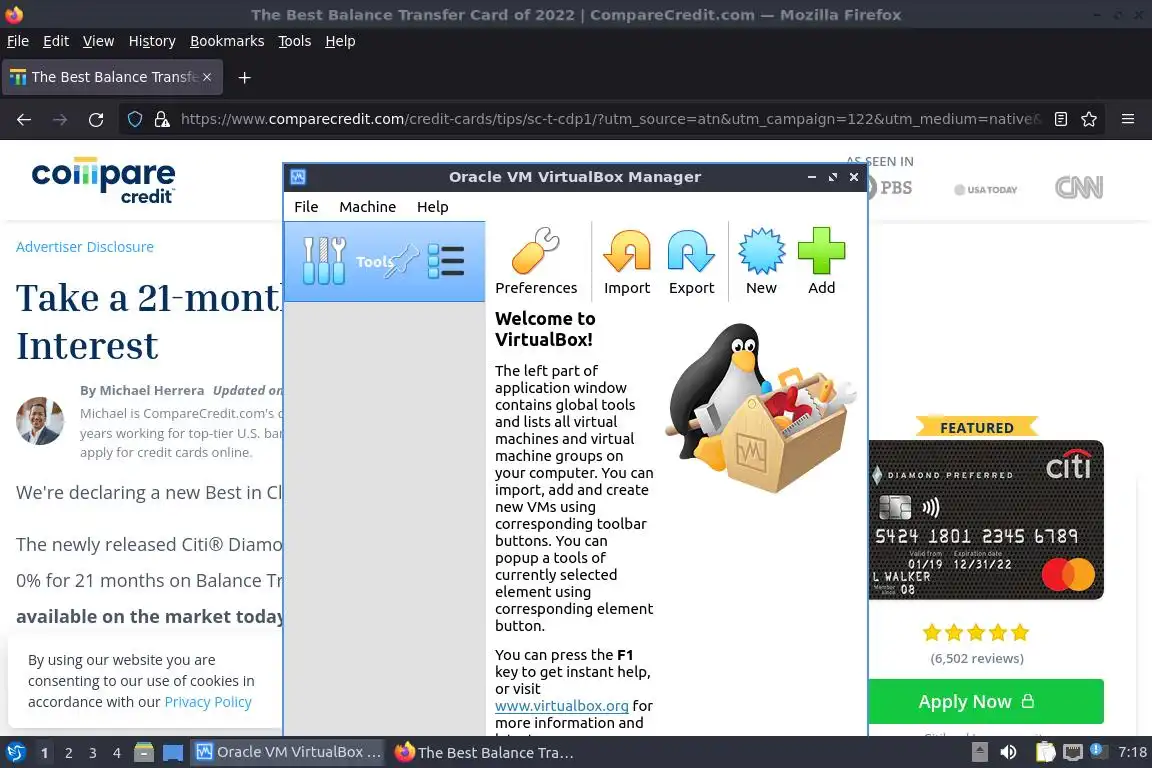Open the Advertiser Disclosure link
This screenshot has width=1152, height=768.
click(x=85, y=247)
